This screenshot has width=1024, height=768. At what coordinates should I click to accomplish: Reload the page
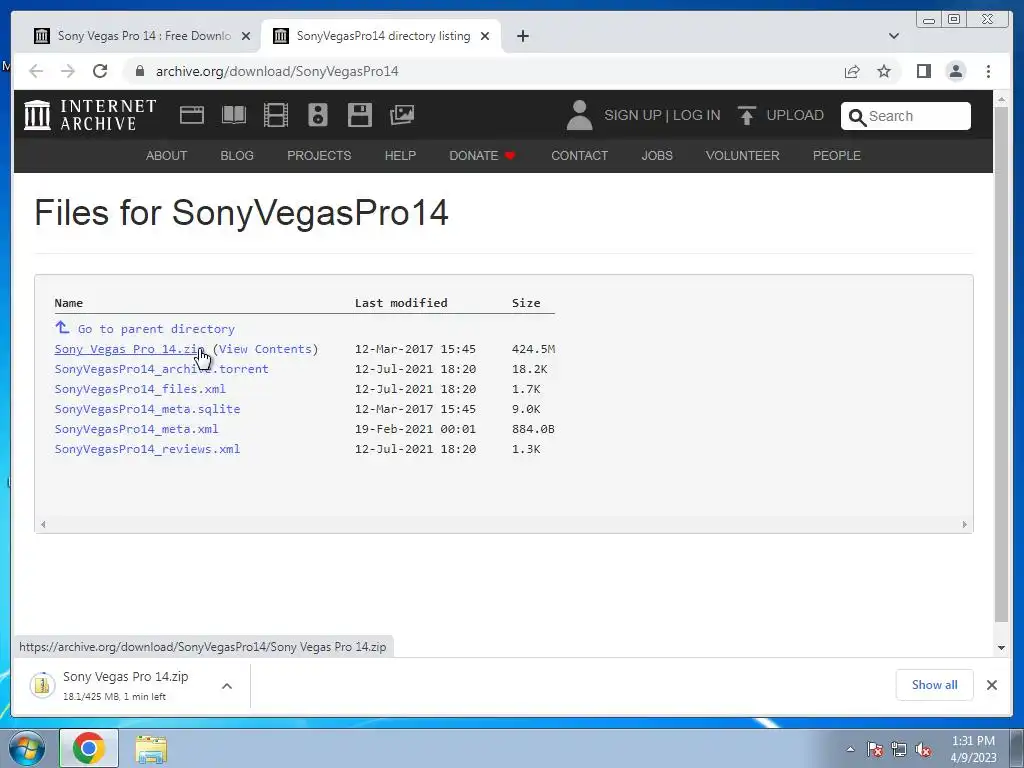pyautogui.click(x=100, y=71)
